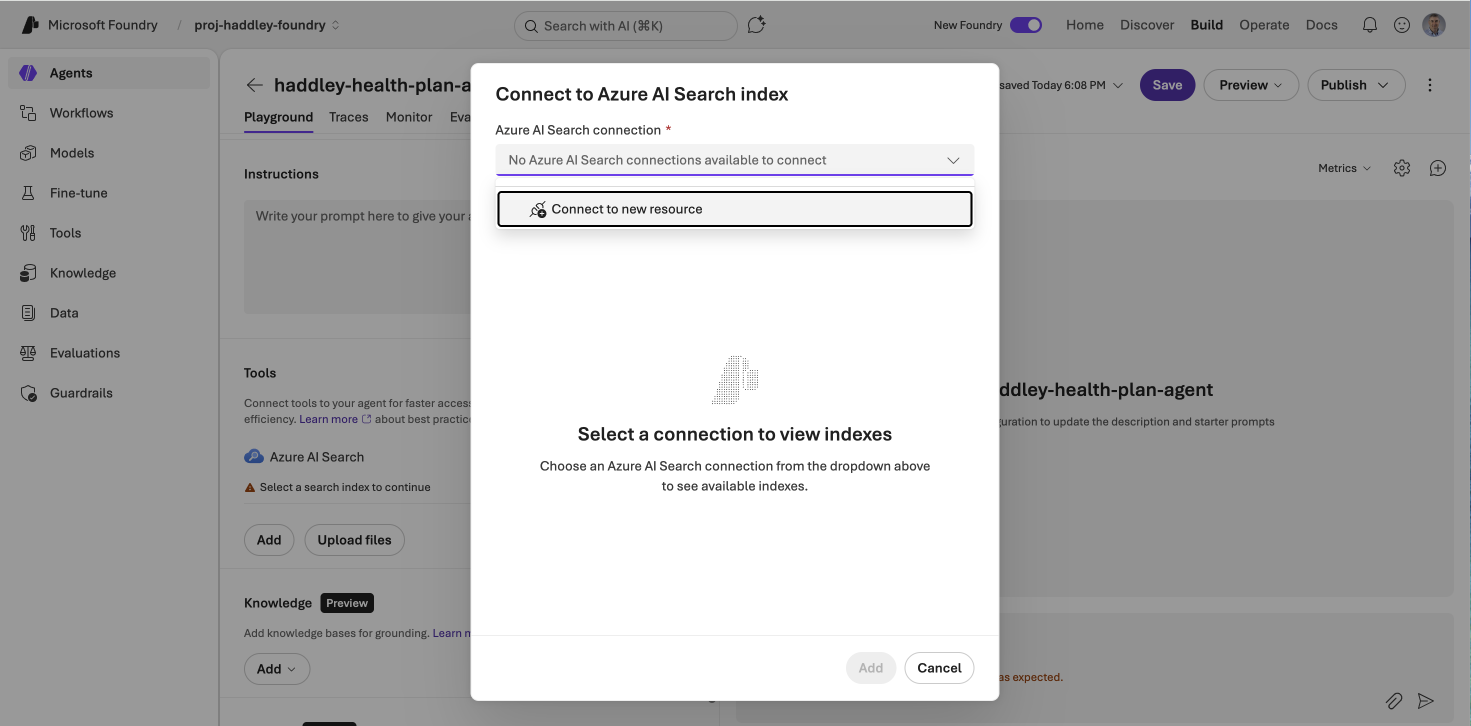Switch to the Traces tab

348,117
